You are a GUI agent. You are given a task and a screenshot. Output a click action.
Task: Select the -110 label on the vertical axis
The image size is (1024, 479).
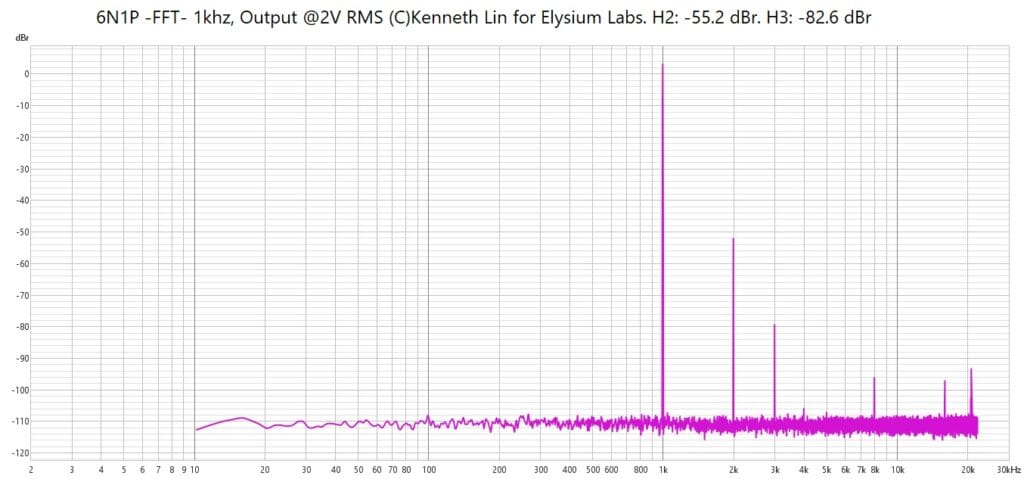(x=22, y=421)
